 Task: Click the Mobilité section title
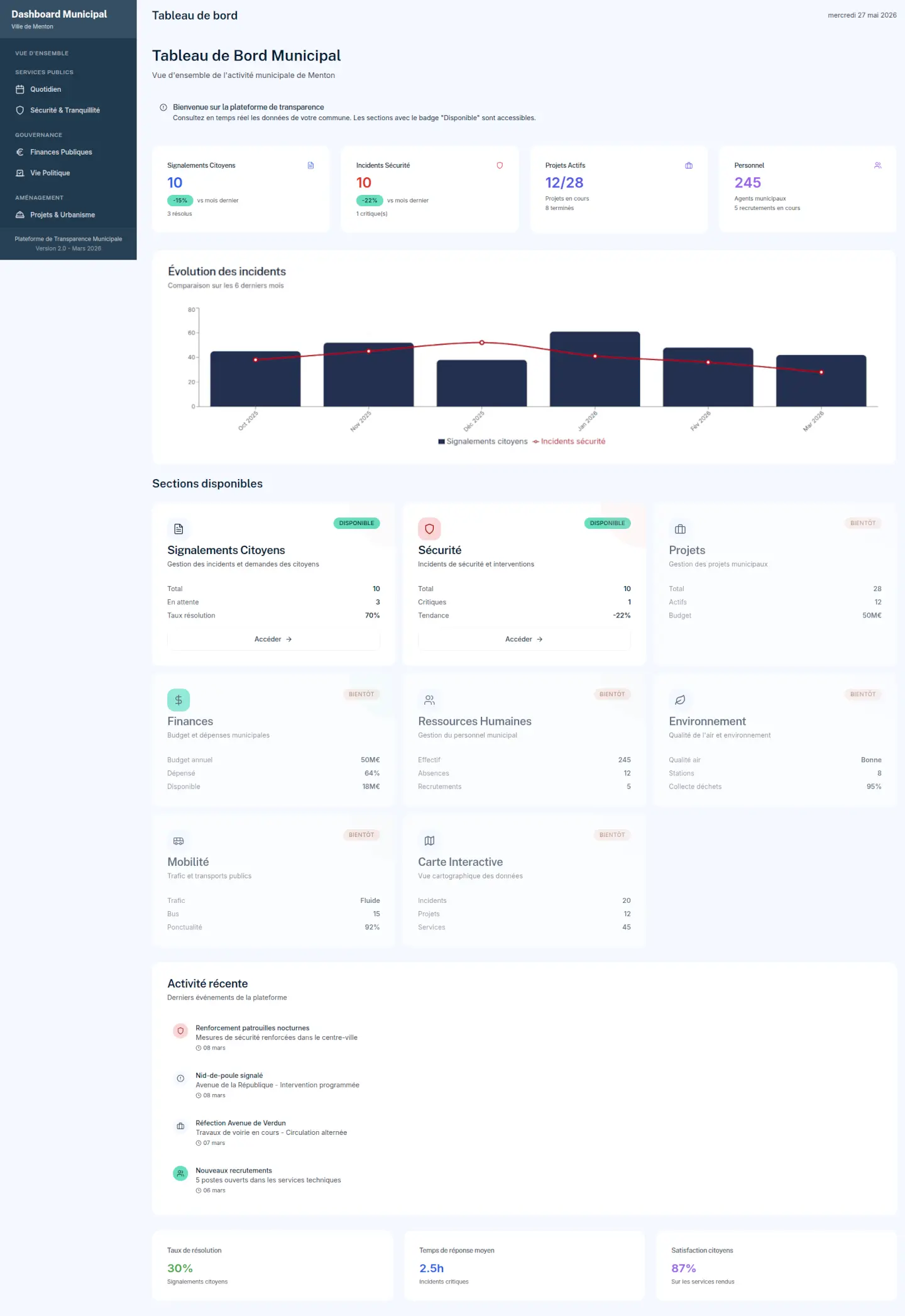point(188,862)
